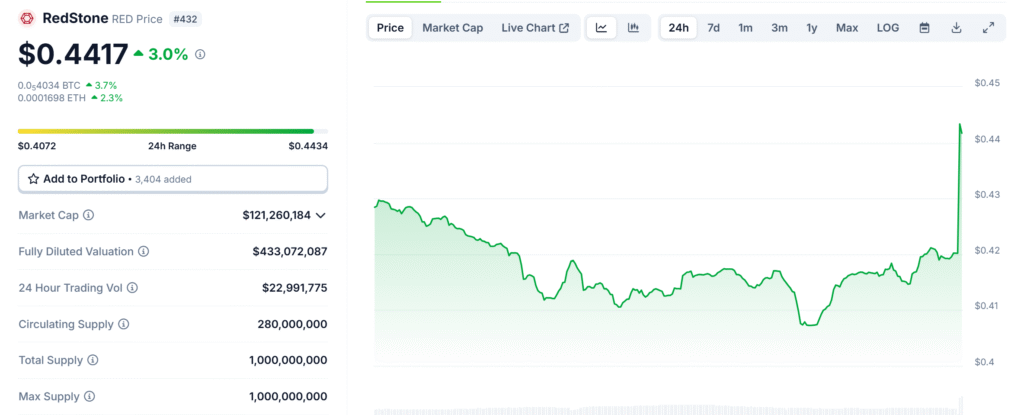Click the 24h Range progress bar

pyautogui.click(x=166, y=131)
